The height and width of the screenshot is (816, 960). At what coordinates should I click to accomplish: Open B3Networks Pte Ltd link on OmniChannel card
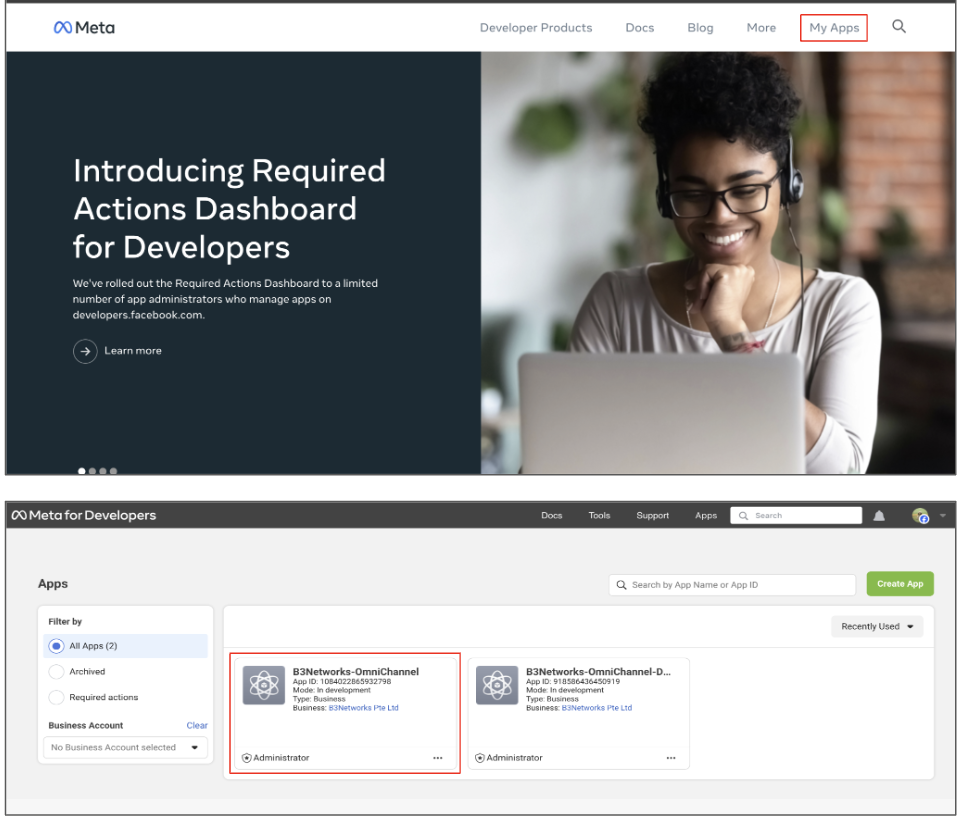pyautogui.click(x=364, y=708)
